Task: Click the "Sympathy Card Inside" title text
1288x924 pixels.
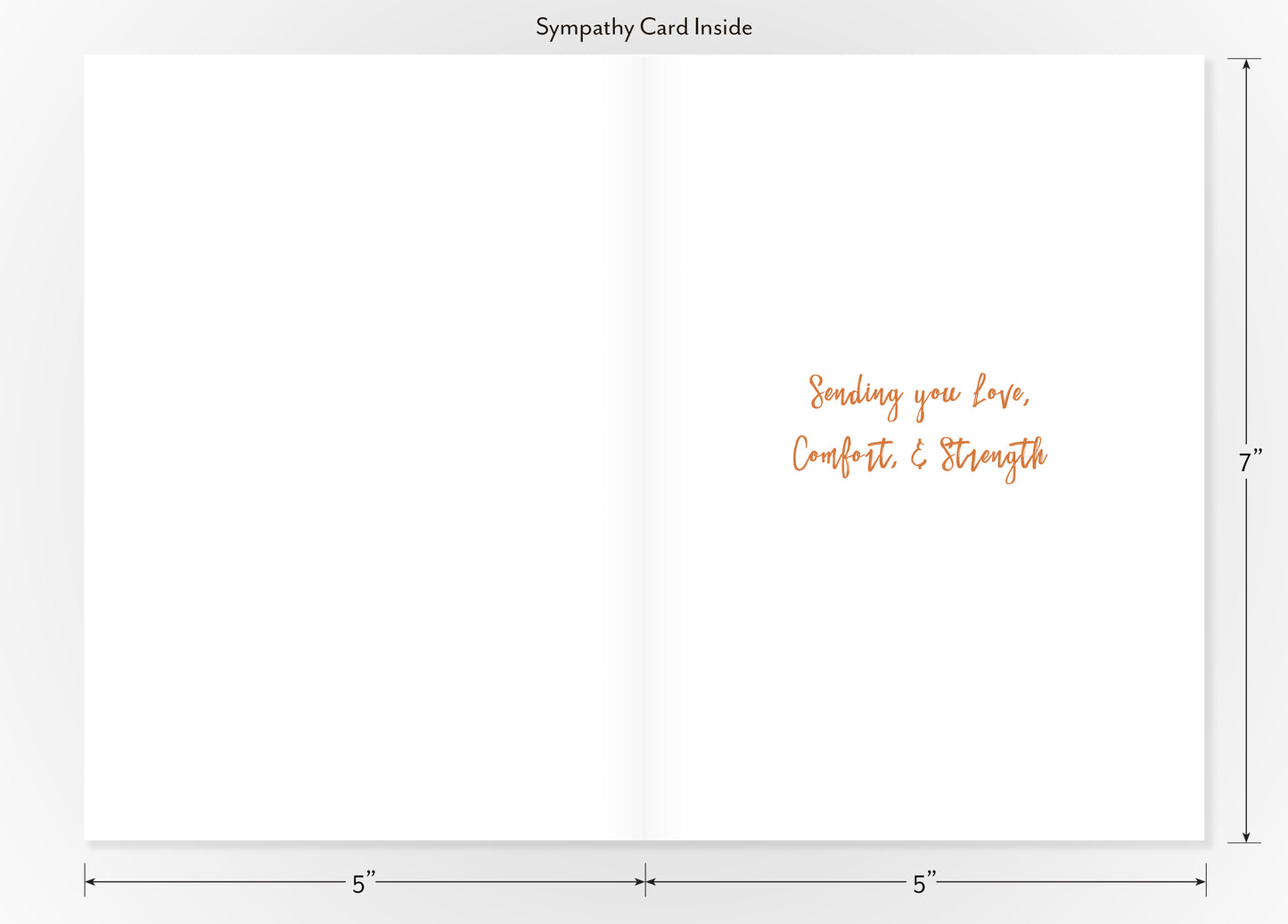Action: point(644,27)
